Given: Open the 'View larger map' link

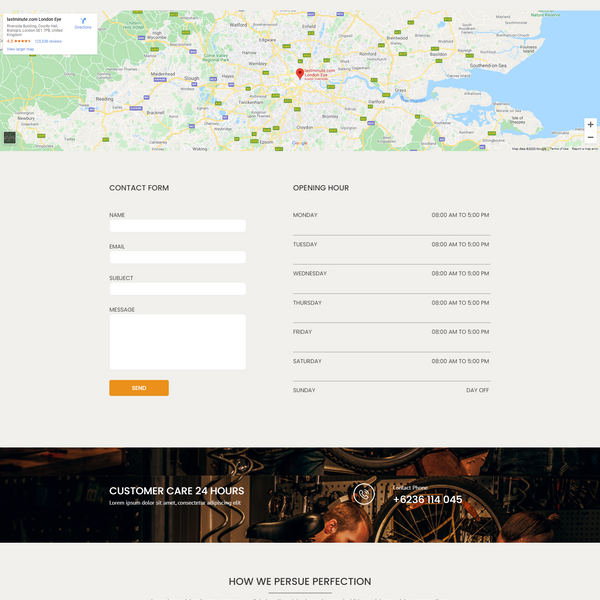Looking at the screenshot, I should point(20,48).
